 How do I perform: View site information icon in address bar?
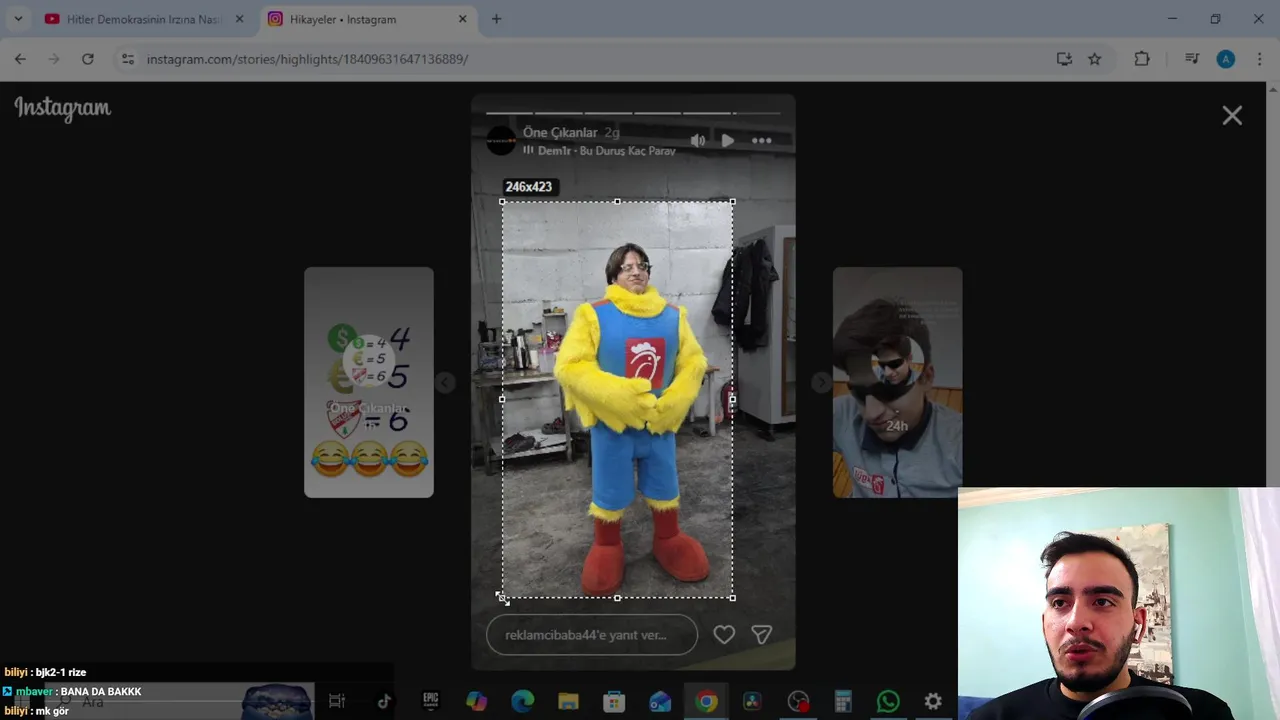[128, 59]
